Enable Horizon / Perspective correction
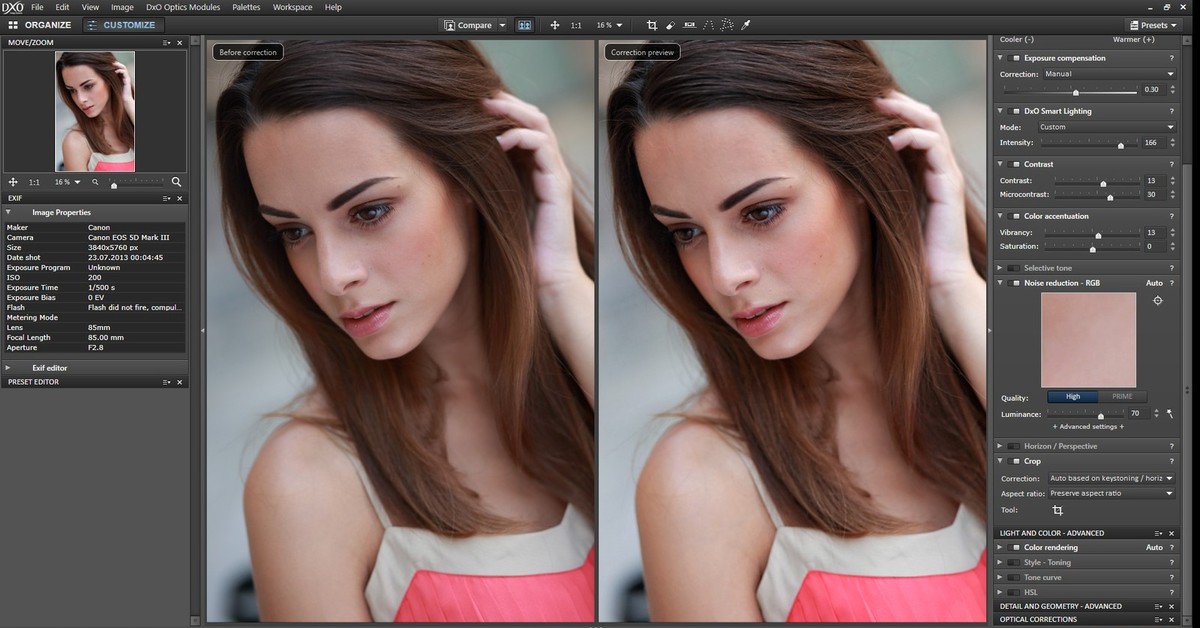1200x628 pixels. click(1014, 446)
